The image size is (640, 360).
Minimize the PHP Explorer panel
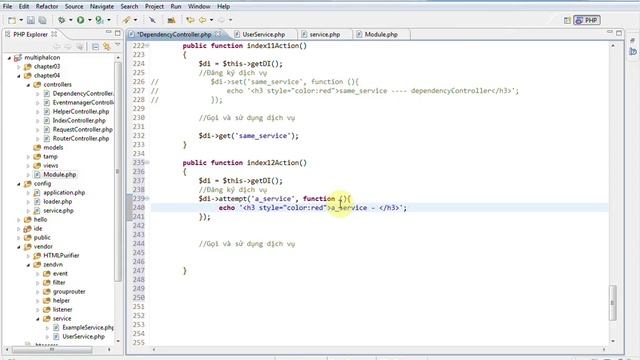[x=108, y=32]
